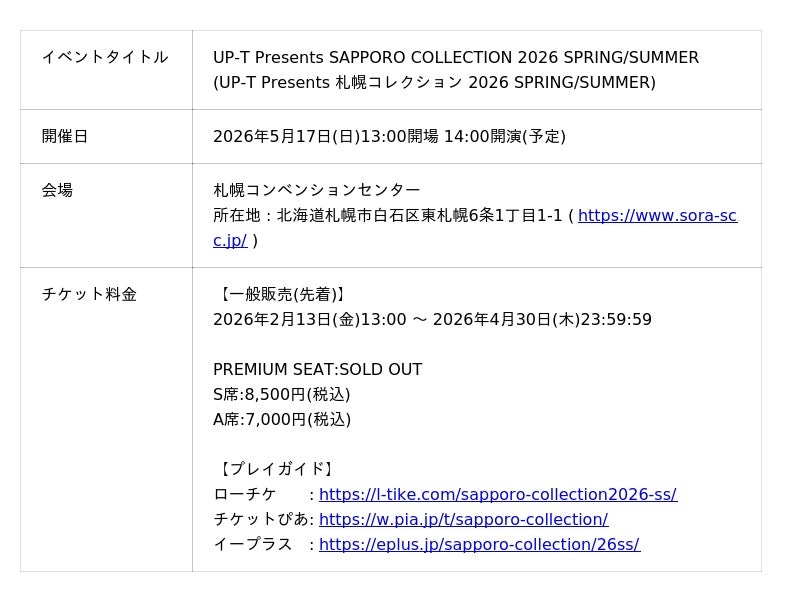Click the チケット料金 row label

[x=89, y=294]
